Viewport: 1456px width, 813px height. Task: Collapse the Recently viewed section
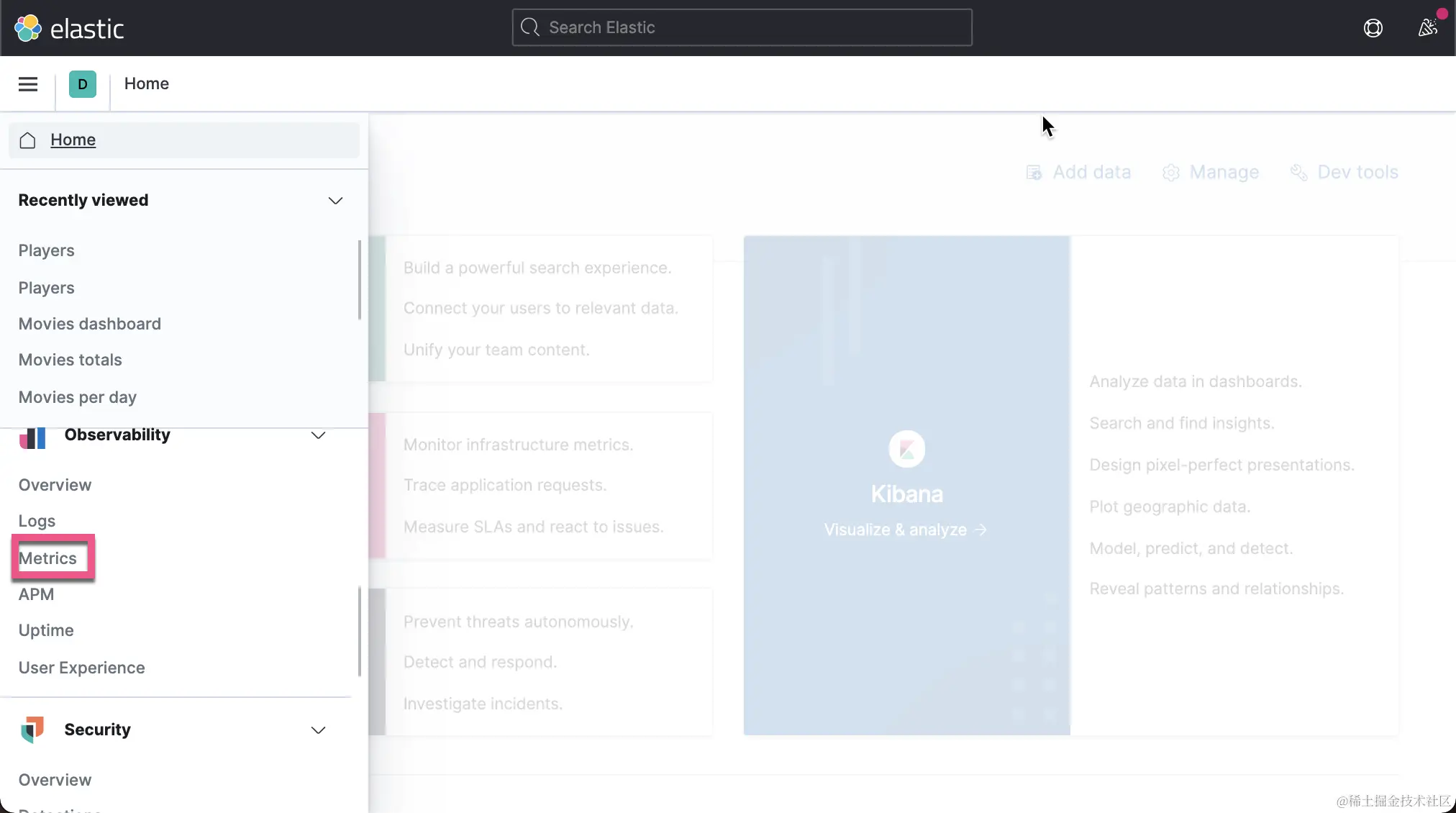point(335,201)
